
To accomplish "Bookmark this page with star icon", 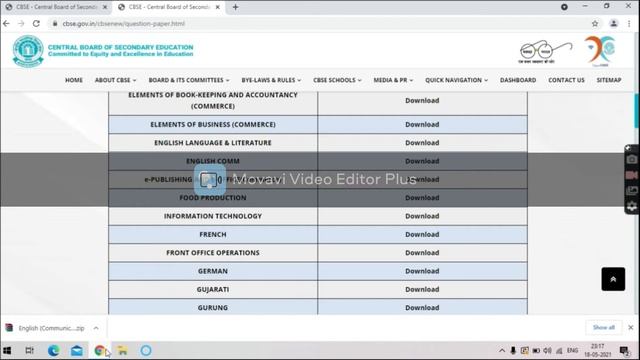I will 595,24.
